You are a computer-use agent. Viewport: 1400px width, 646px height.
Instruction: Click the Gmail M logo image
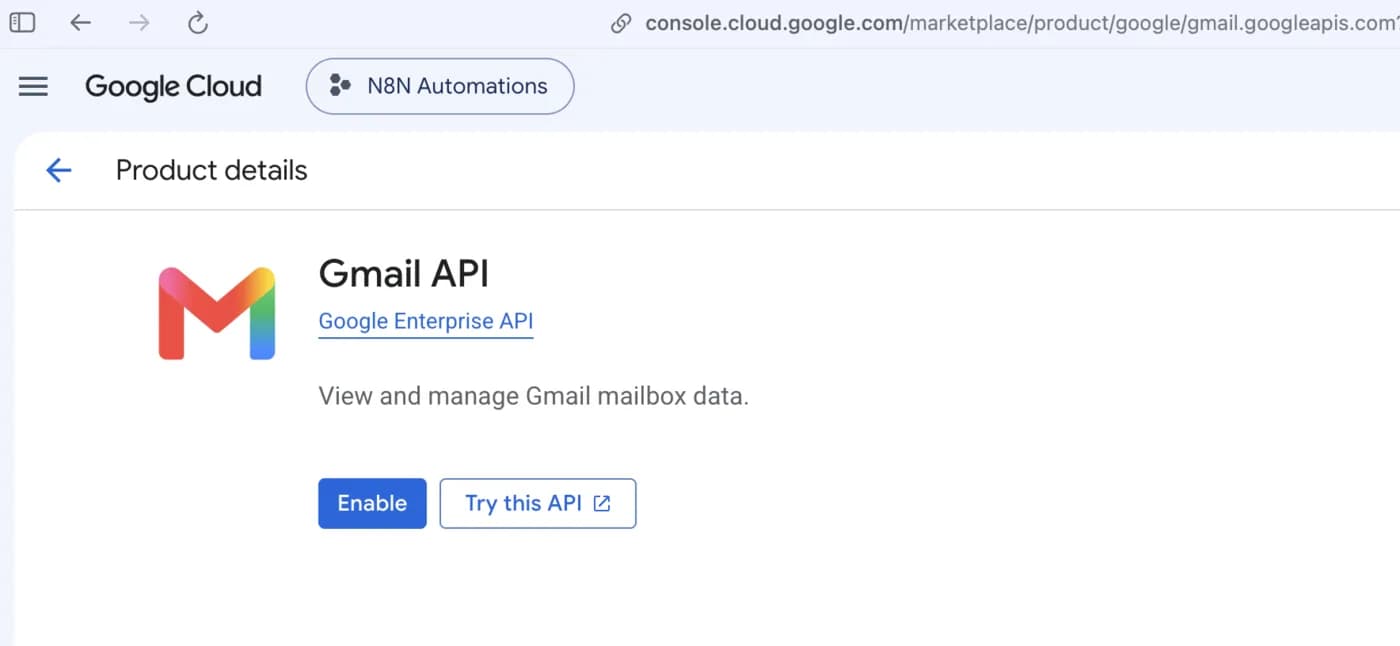[x=217, y=313]
